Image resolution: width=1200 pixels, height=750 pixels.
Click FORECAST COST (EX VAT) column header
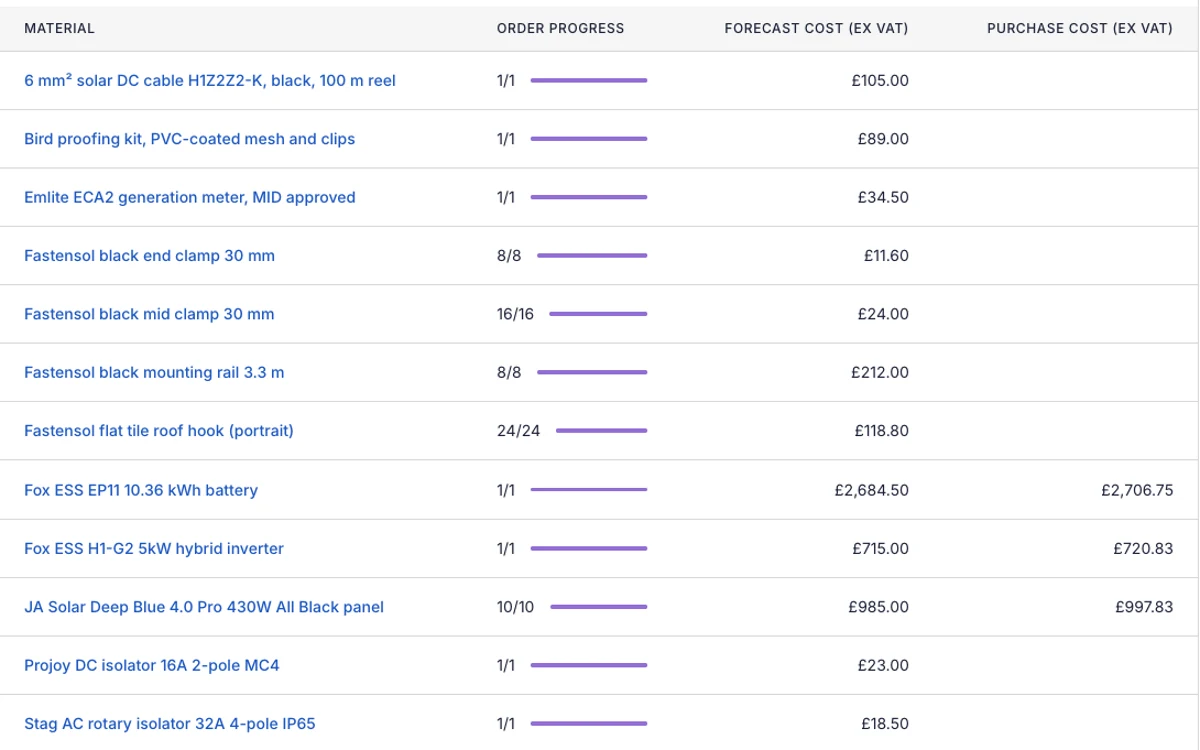click(816, 29)
